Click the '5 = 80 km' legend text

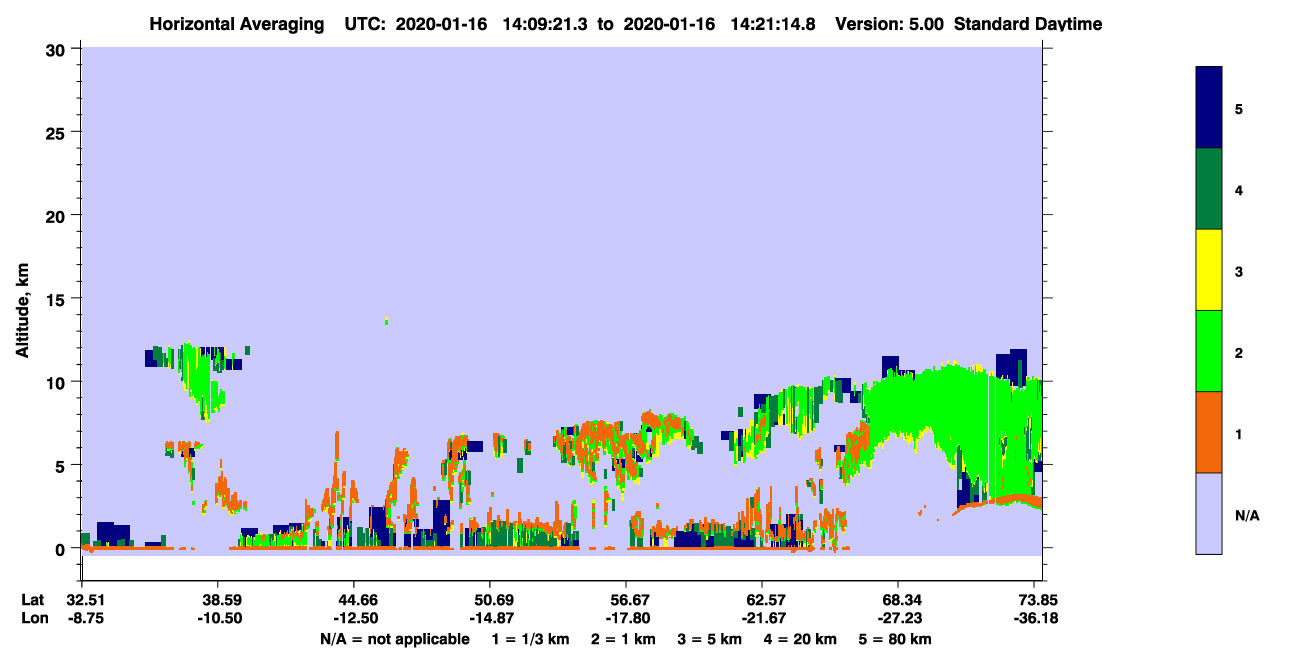click(x=896, y=639)
